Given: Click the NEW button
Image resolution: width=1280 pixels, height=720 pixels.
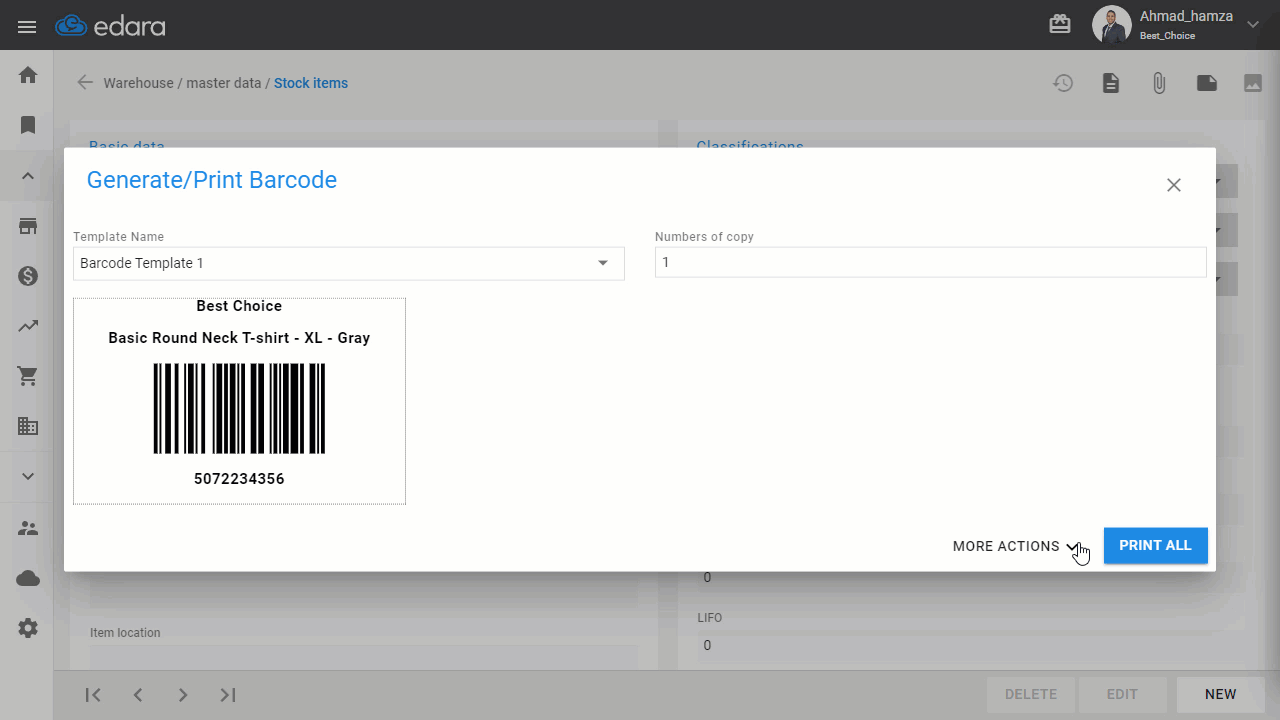Looking at the screenshot, I should pyautogui.click(x=1220, y=694).
